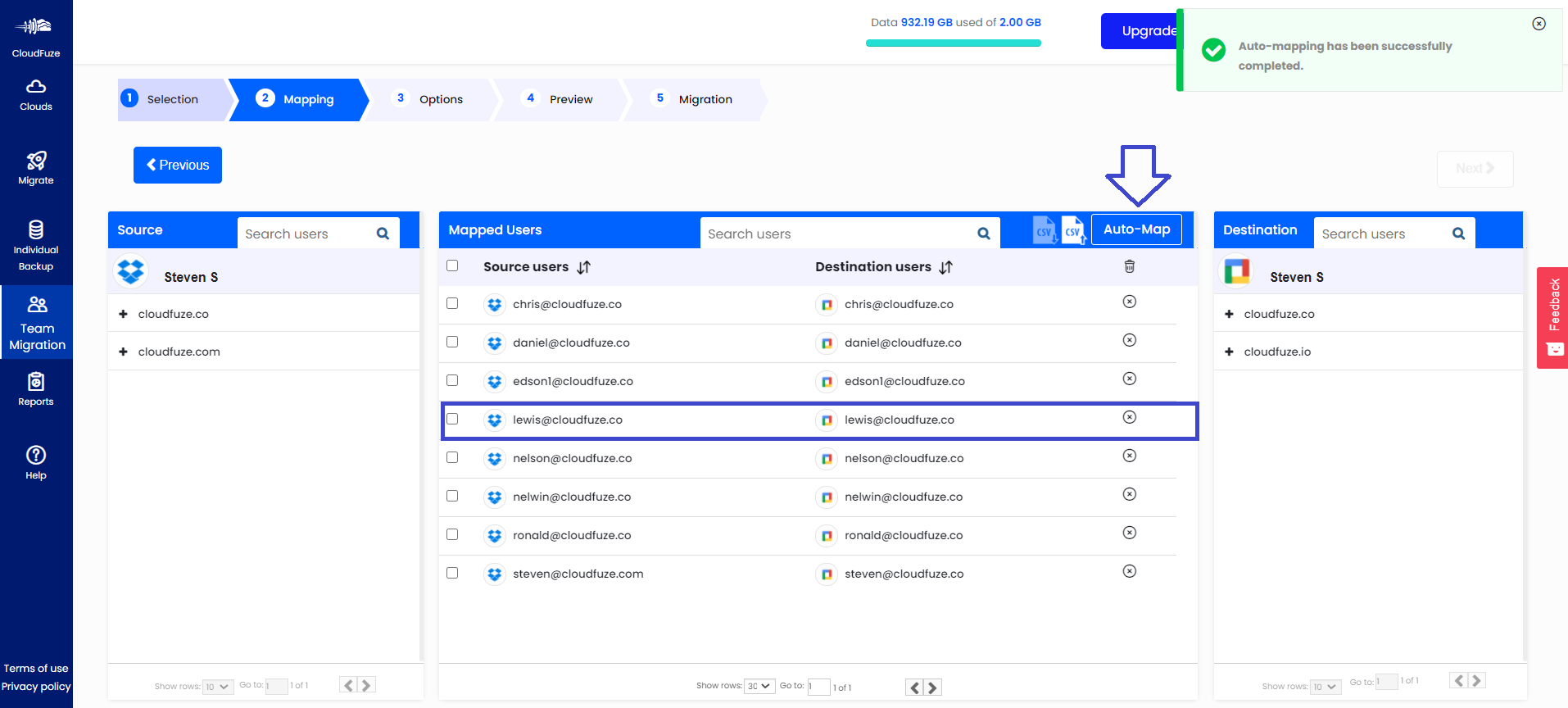Viewport: 1568px width, 708px height.
Task: Go to the Options step
Action: (429, 99)
